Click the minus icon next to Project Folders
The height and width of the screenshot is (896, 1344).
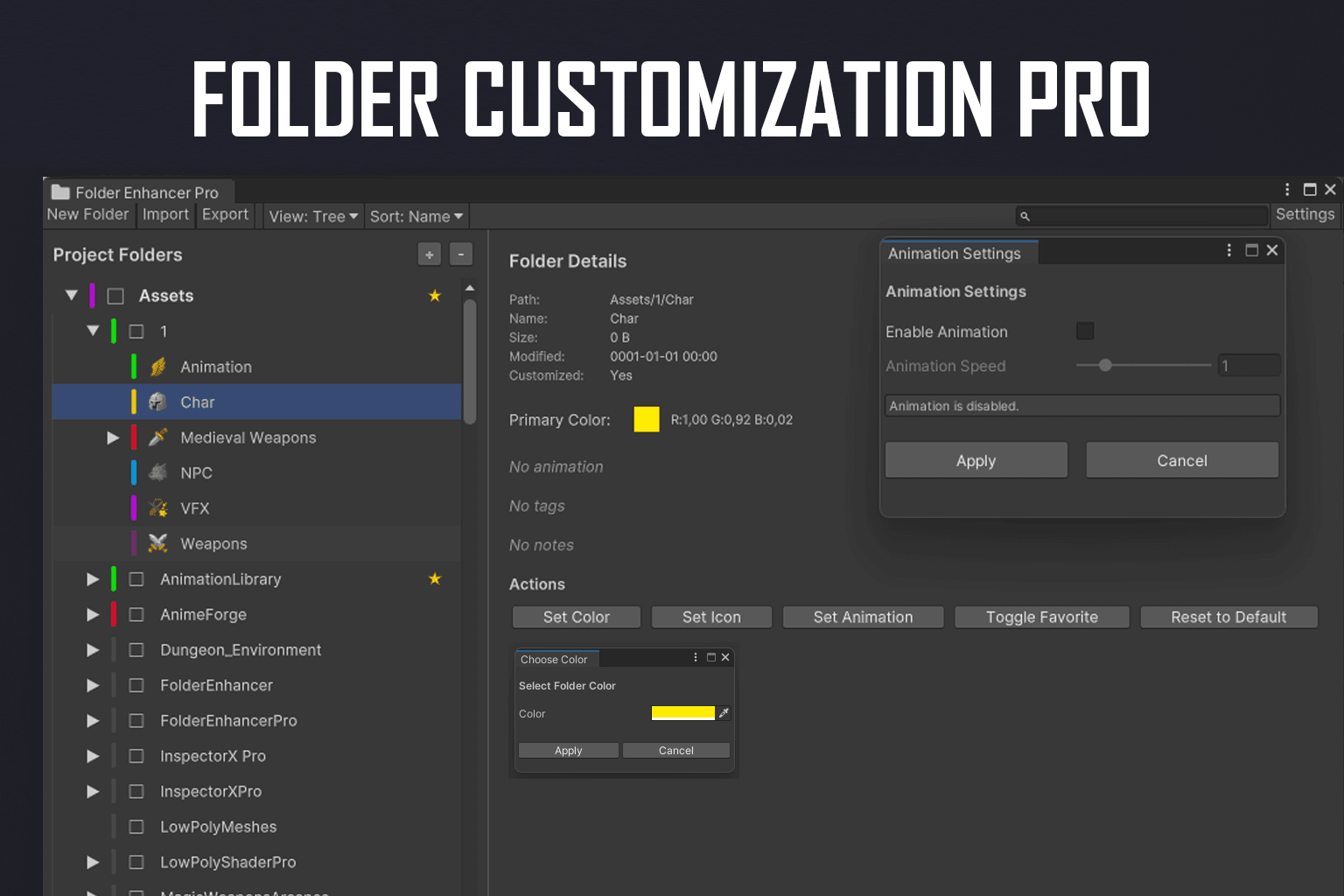coord(461,254)
